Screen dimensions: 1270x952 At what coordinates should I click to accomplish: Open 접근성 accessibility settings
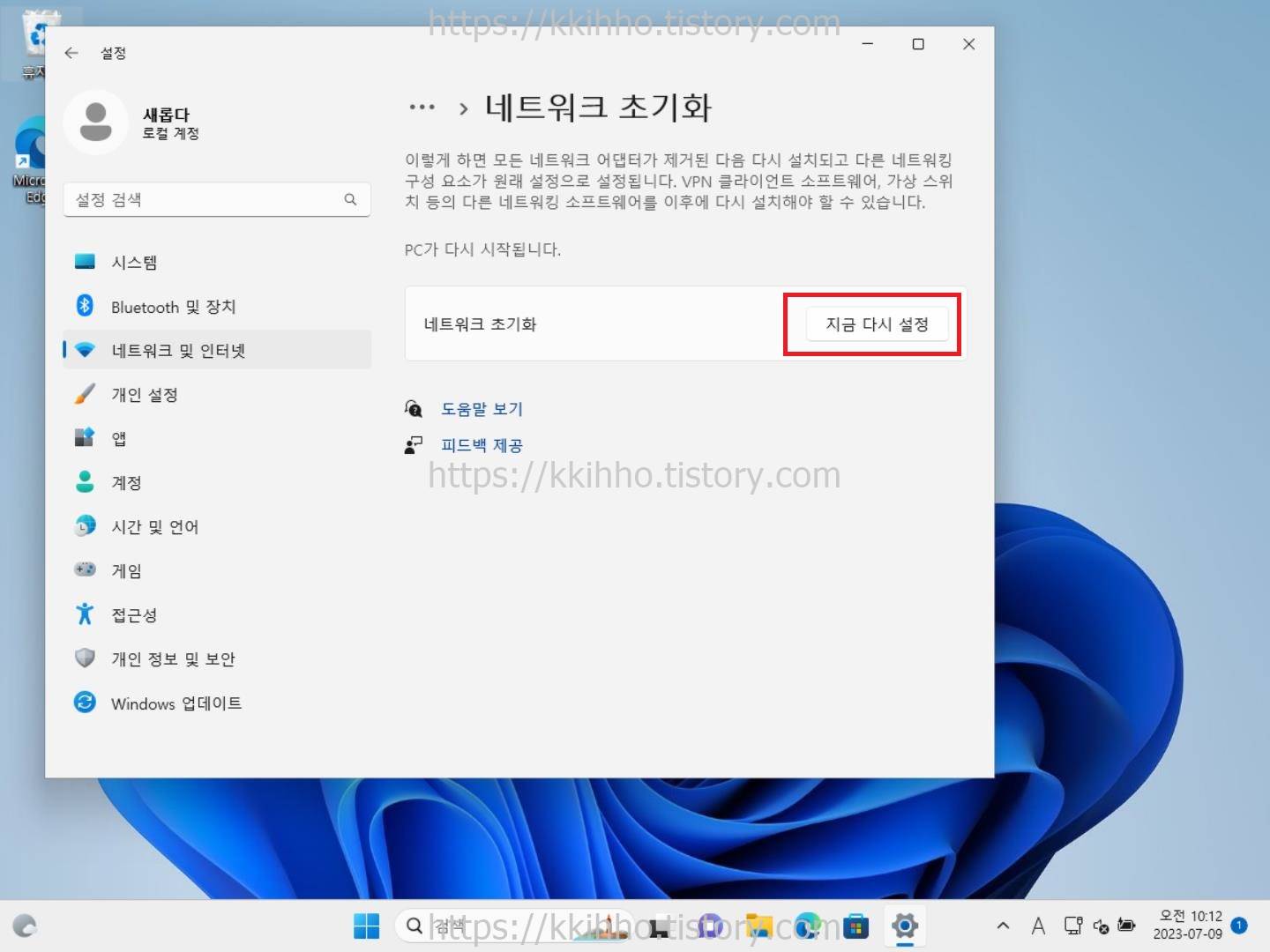(217, 614)
